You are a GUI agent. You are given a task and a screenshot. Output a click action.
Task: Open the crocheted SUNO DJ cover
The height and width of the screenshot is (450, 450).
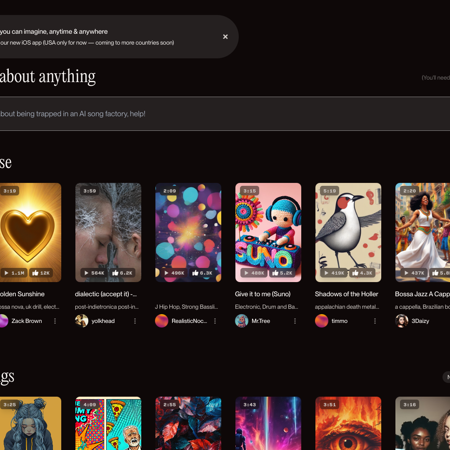(x=268, y=232)
